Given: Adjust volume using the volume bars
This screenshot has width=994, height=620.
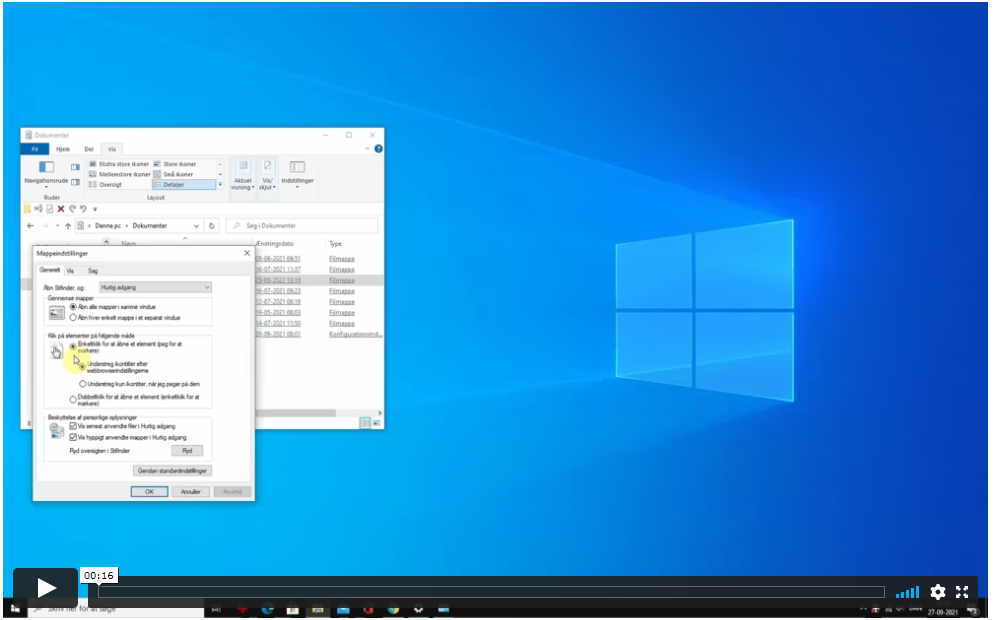Looking at the screenshot, I should (x=907, y=591).
